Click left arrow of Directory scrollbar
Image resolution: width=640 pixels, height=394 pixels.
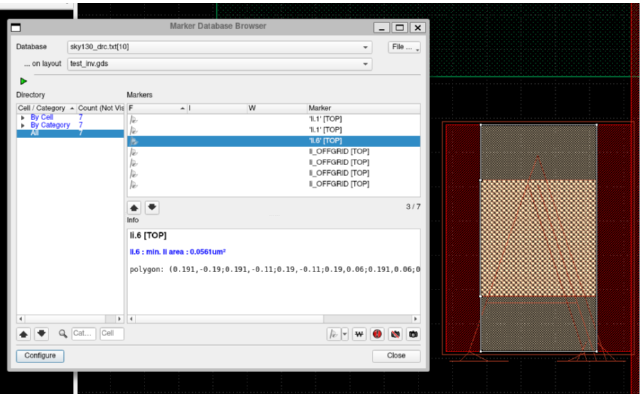tap(21, 319)
